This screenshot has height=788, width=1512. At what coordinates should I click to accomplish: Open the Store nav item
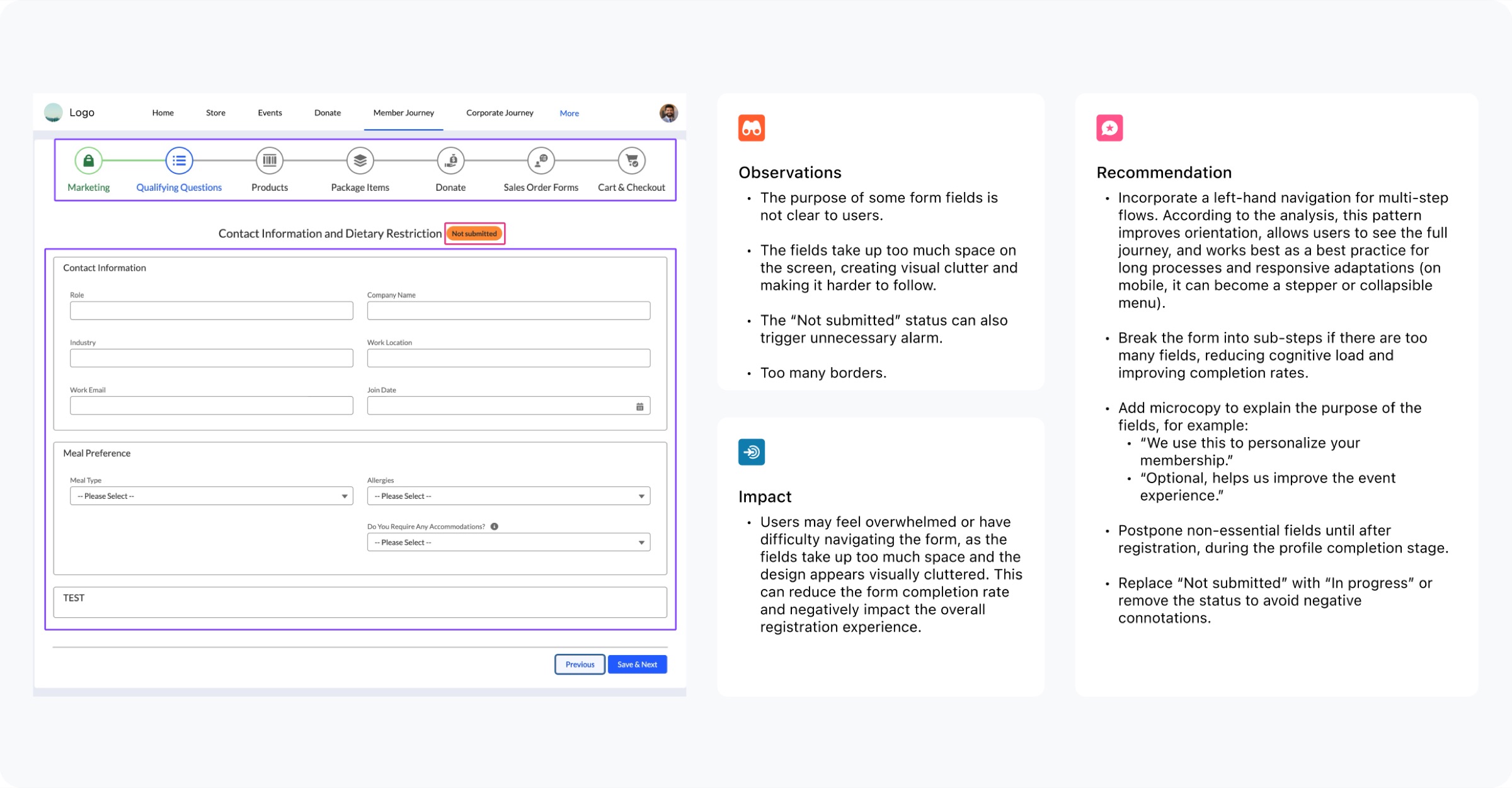[215, 113]
